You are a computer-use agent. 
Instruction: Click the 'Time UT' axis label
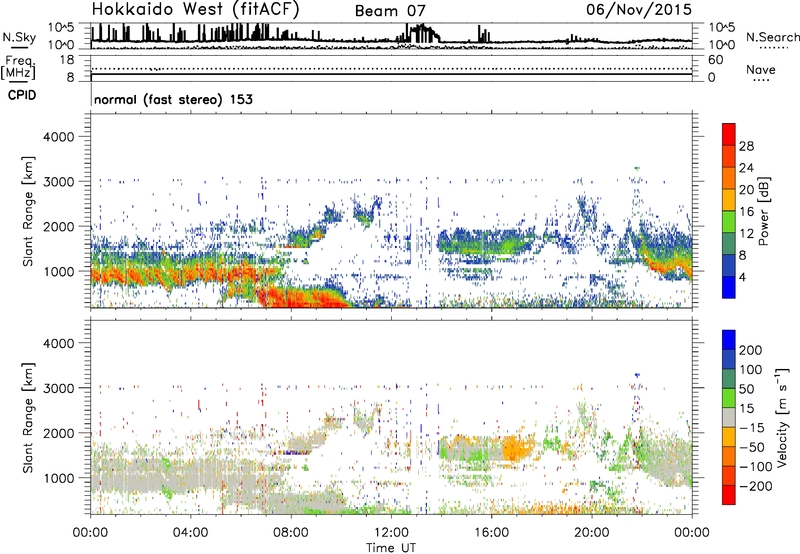coord(391,547)
